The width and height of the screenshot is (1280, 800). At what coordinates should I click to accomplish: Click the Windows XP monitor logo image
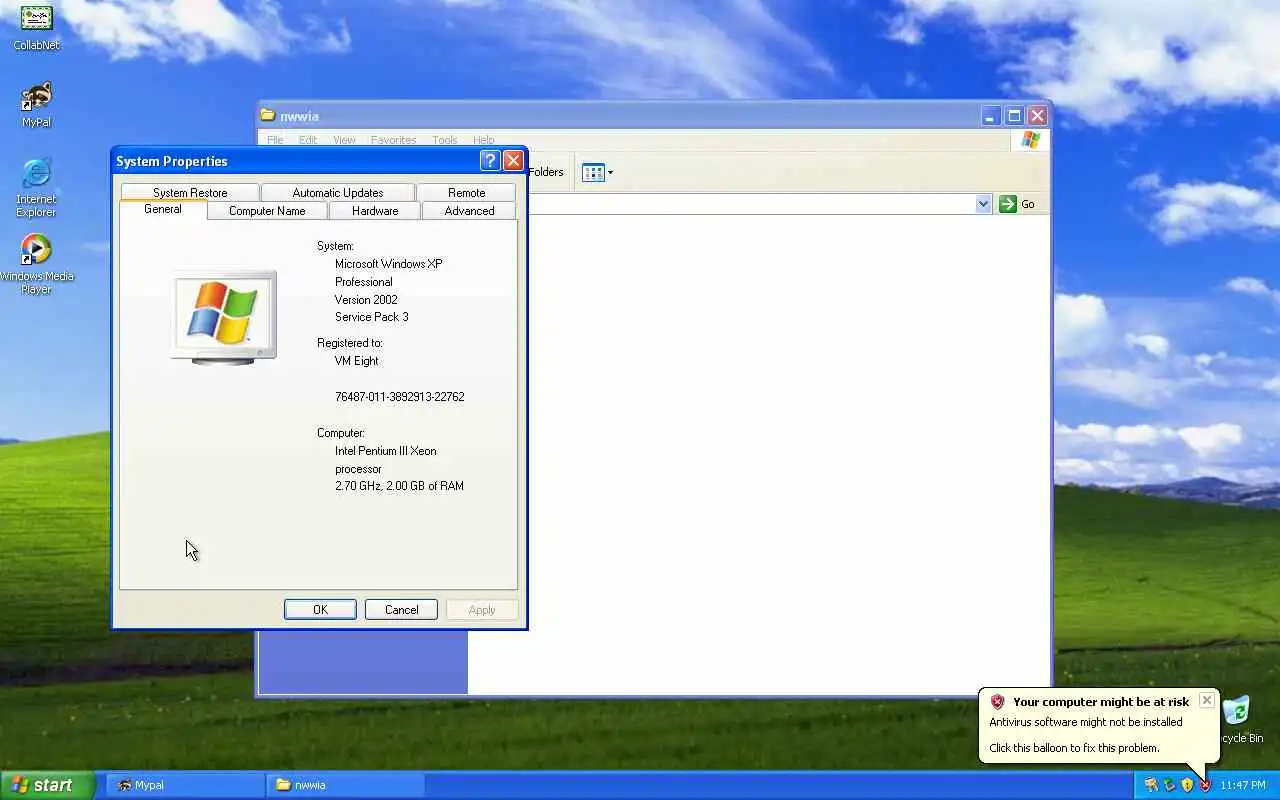coord(224,317)
